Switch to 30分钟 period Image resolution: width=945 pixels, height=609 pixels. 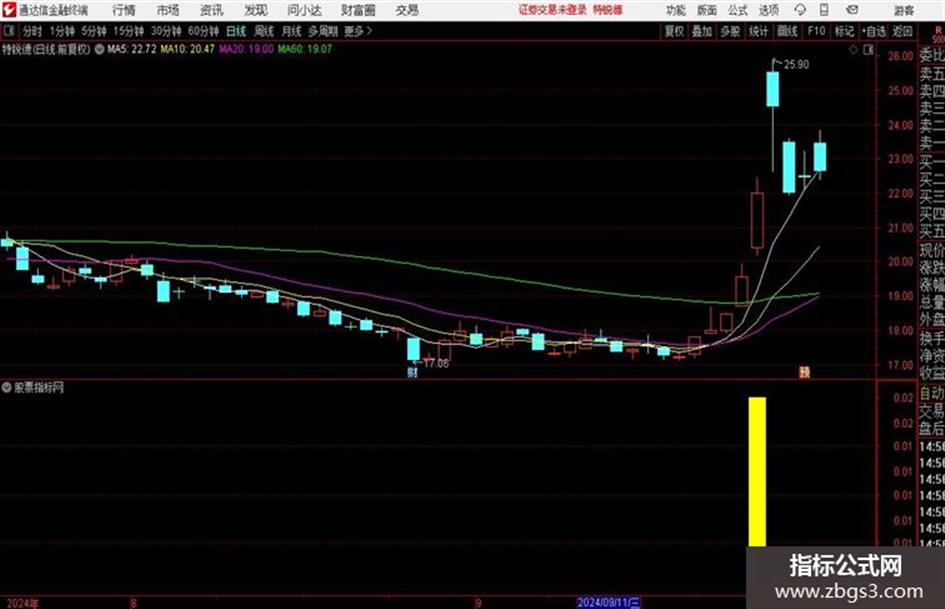(x=166, y=31)
